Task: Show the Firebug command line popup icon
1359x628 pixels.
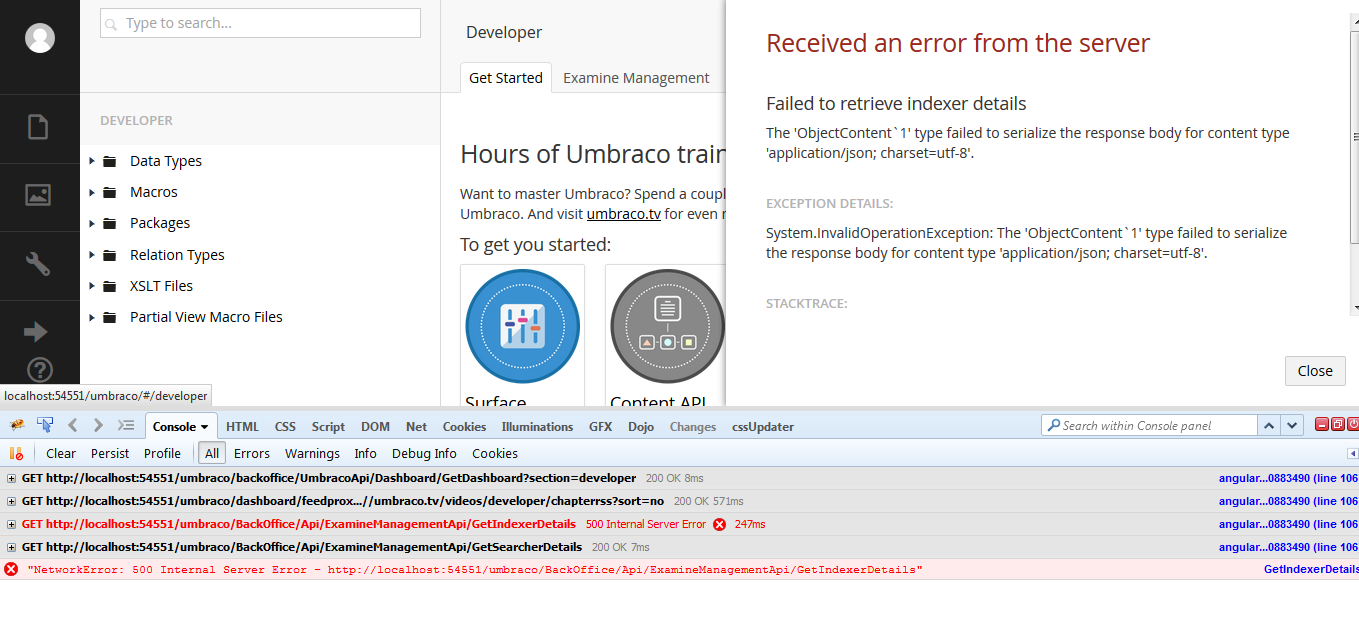Action: 126,425
